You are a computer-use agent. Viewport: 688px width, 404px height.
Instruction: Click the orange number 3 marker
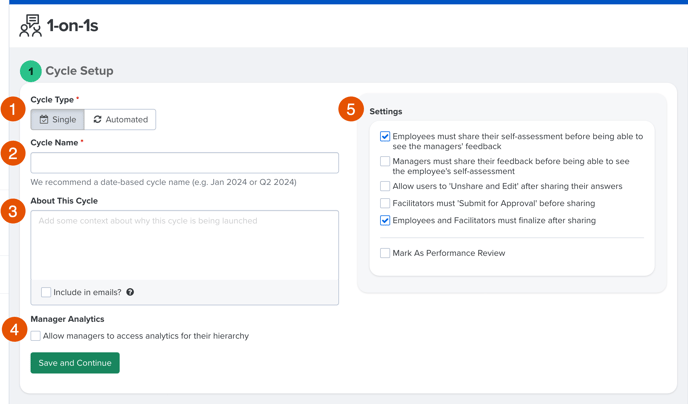click(13, 211)
